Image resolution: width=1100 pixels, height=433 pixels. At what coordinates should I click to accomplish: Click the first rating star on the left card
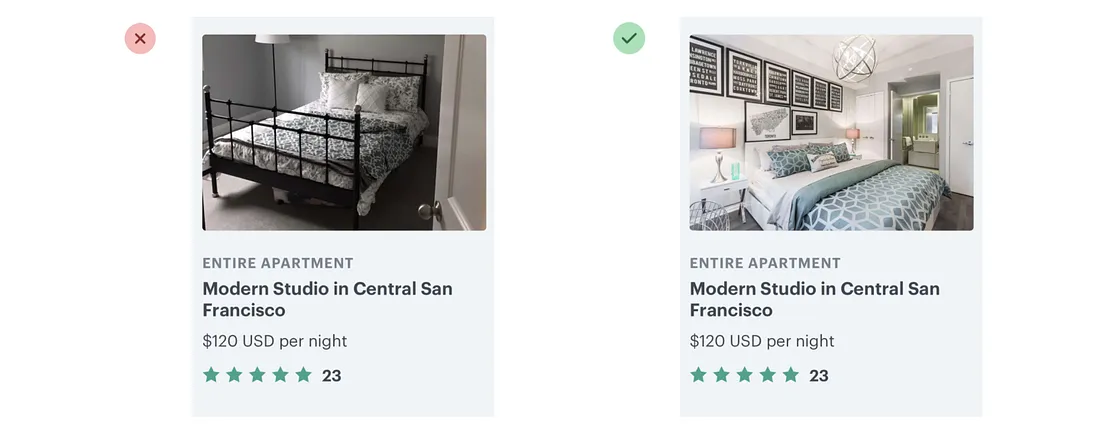(x=211, y=375)
